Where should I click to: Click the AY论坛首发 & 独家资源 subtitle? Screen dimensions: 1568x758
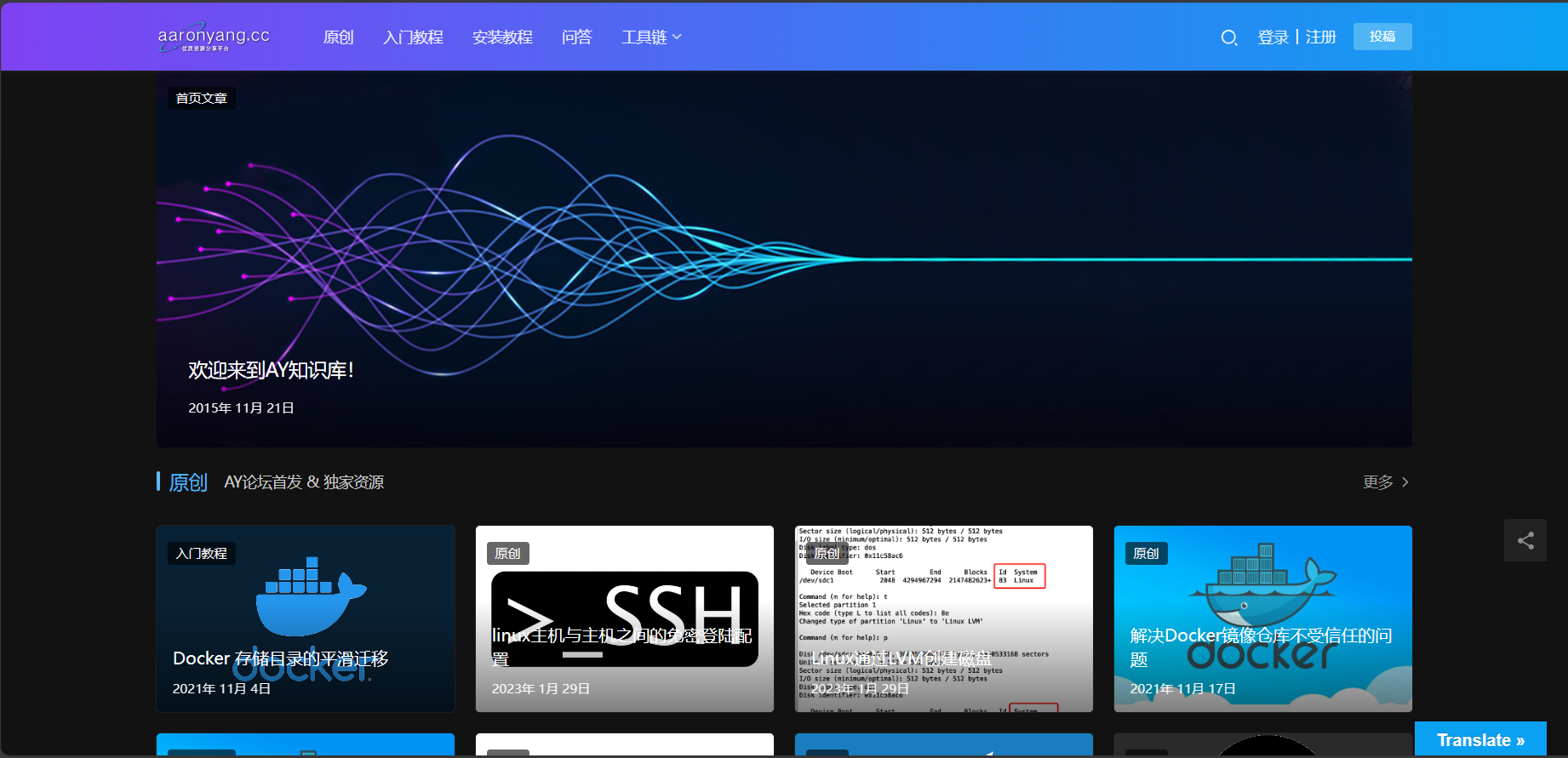tap(304, 482)
